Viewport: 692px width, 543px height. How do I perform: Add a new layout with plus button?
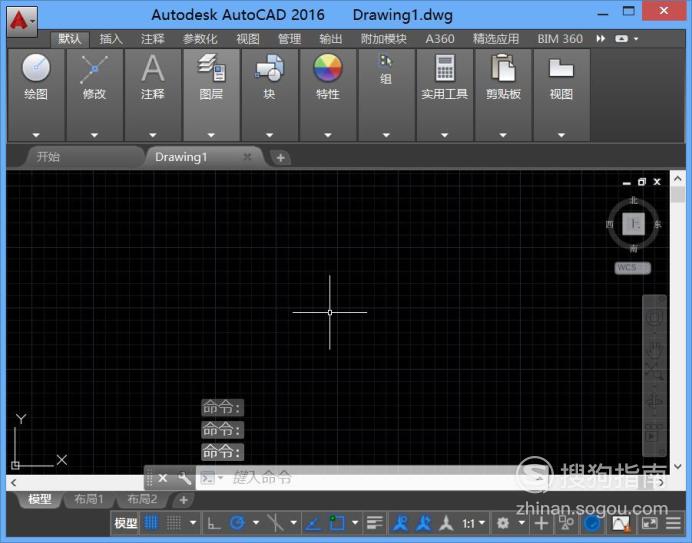point(184,500)
